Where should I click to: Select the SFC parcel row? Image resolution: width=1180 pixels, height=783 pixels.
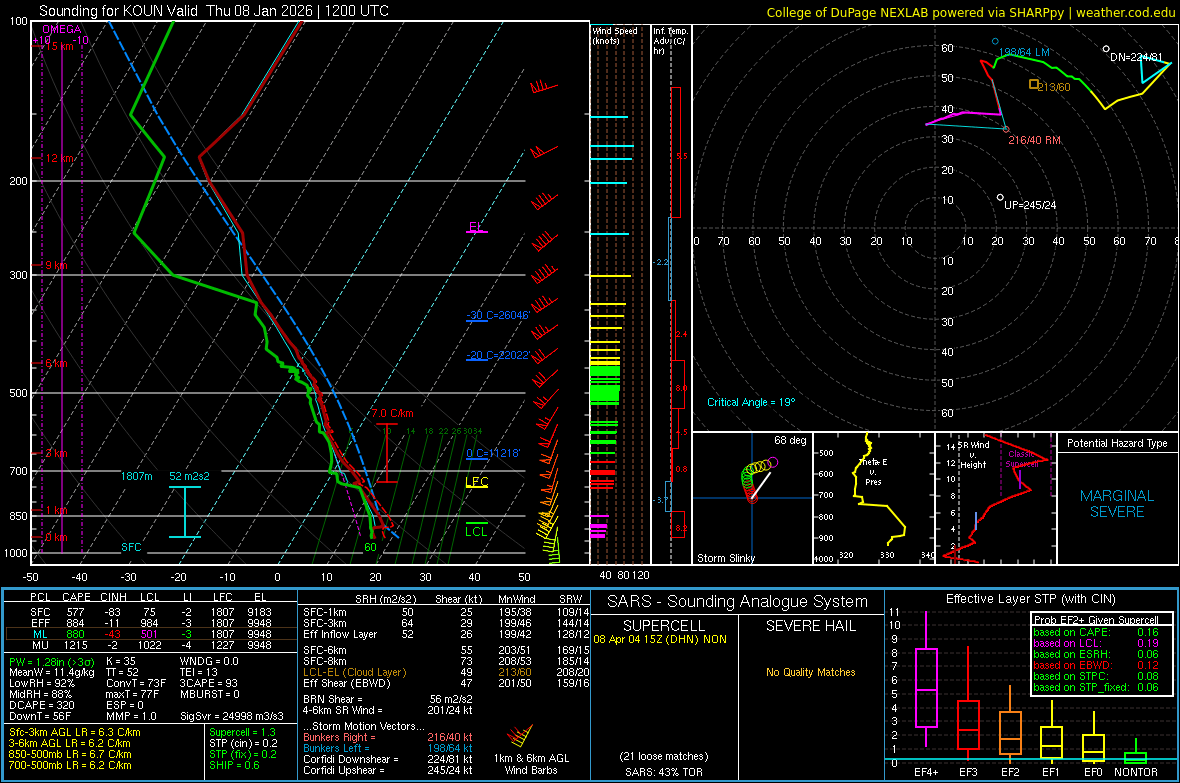pos(150,612)
